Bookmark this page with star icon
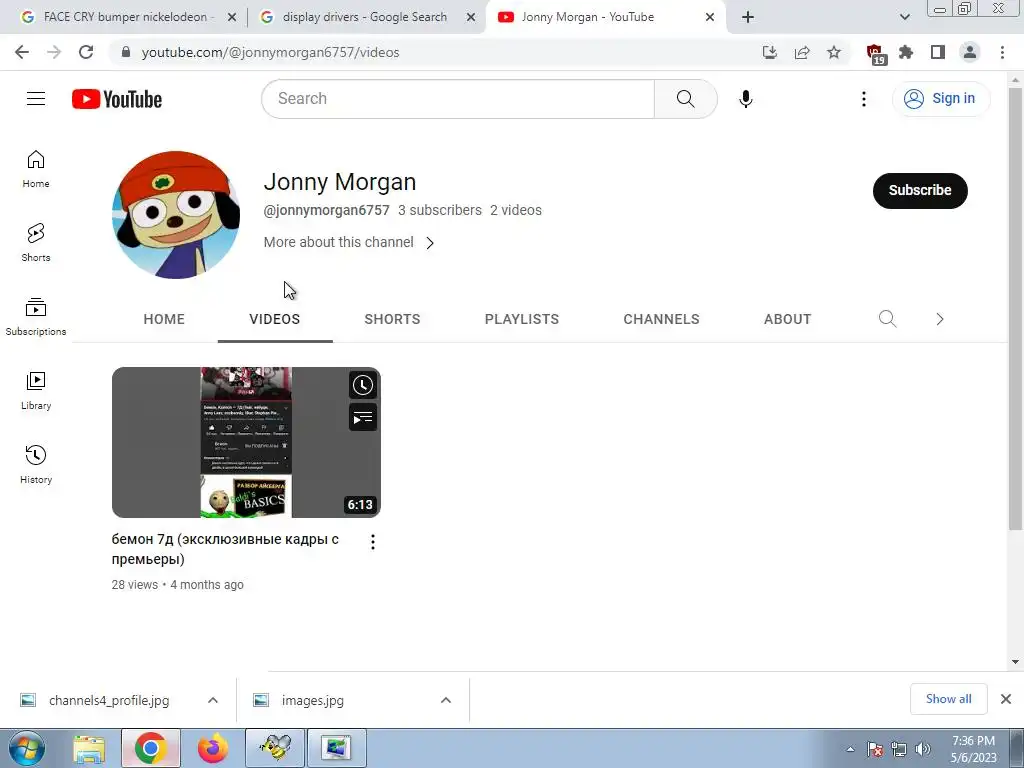The height and width of the screenshot is (768, 1024). pyautogui.click(x=834, y=52)
